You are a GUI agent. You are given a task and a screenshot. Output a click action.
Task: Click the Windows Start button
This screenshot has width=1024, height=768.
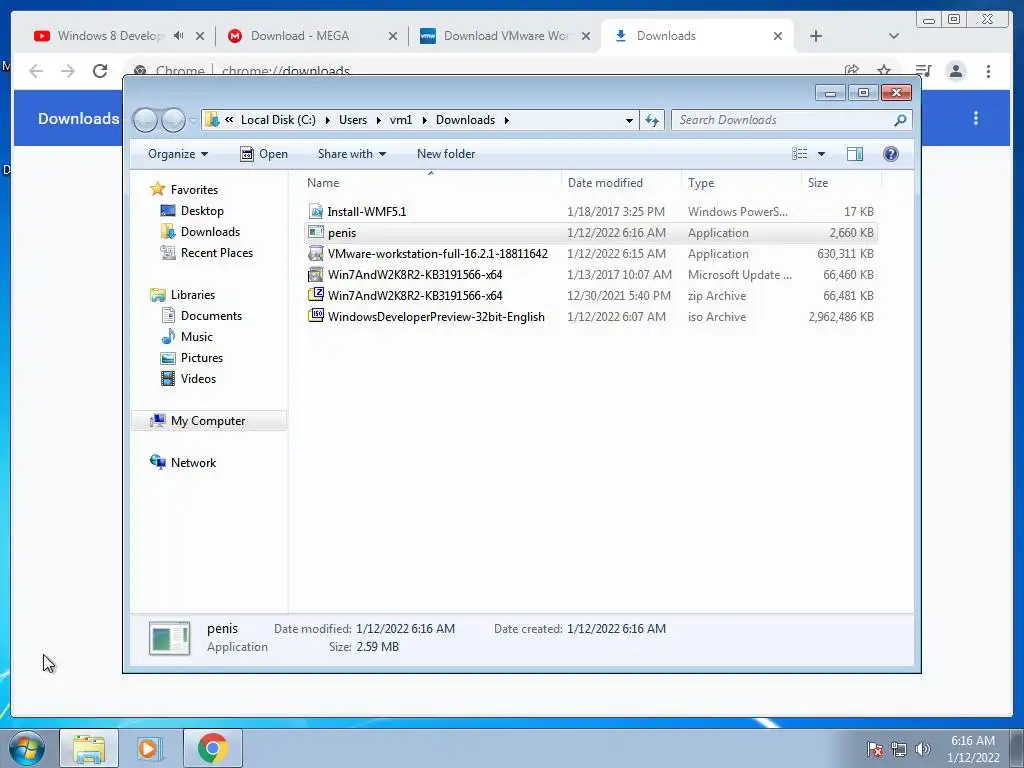click(x=27, y=748)
